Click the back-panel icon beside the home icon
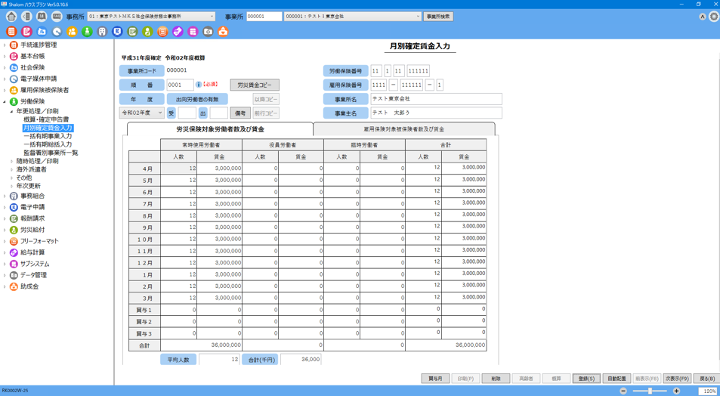The width and height of the screenshot is (720, 396). coord(27,17)
